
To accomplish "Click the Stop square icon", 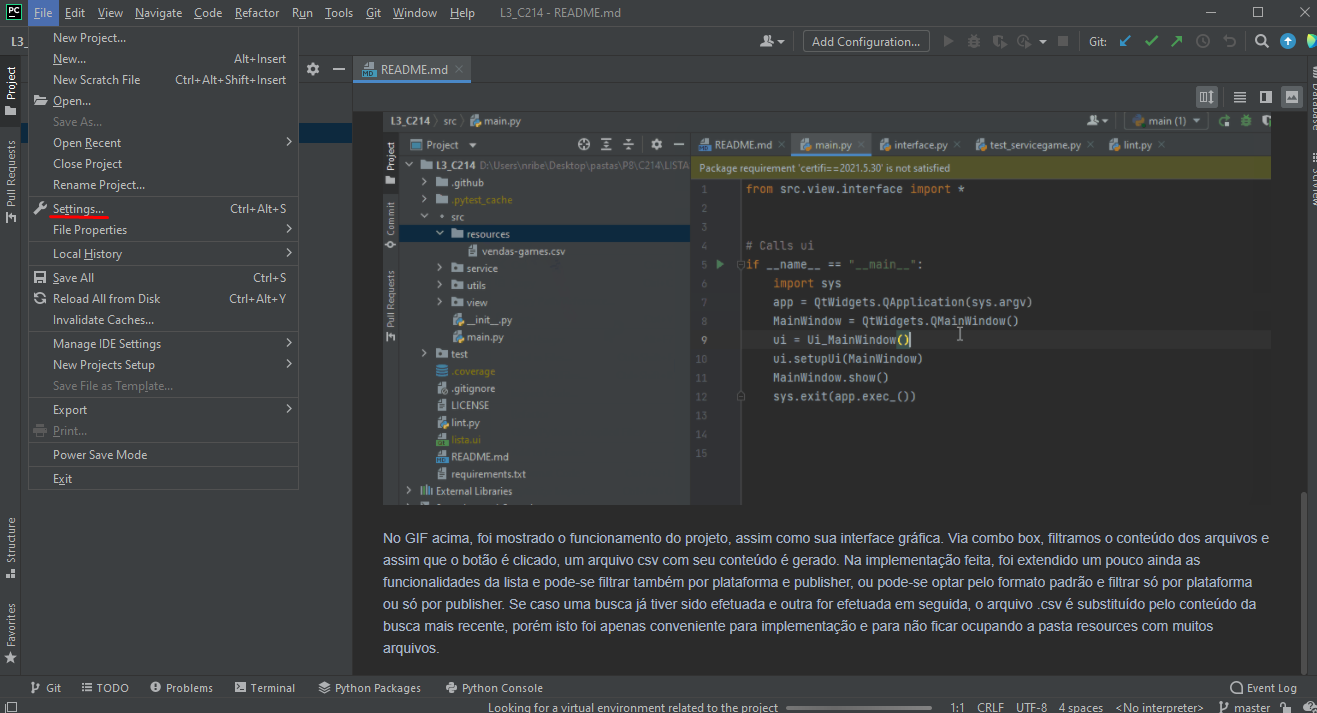I will pos(1063,42).
